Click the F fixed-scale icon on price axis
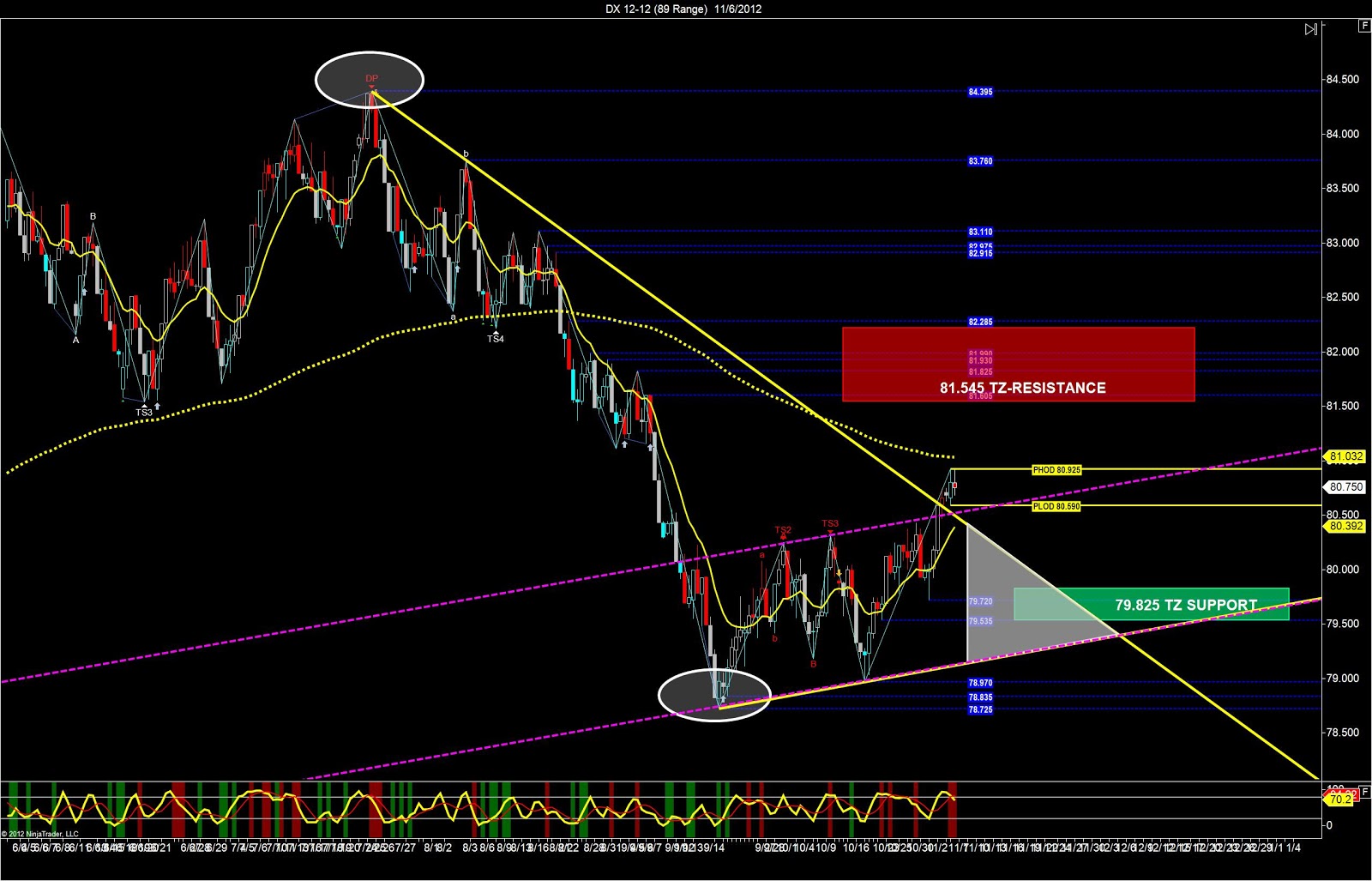The height and width of the screenshot is (881, 1372). [1364, 27]
